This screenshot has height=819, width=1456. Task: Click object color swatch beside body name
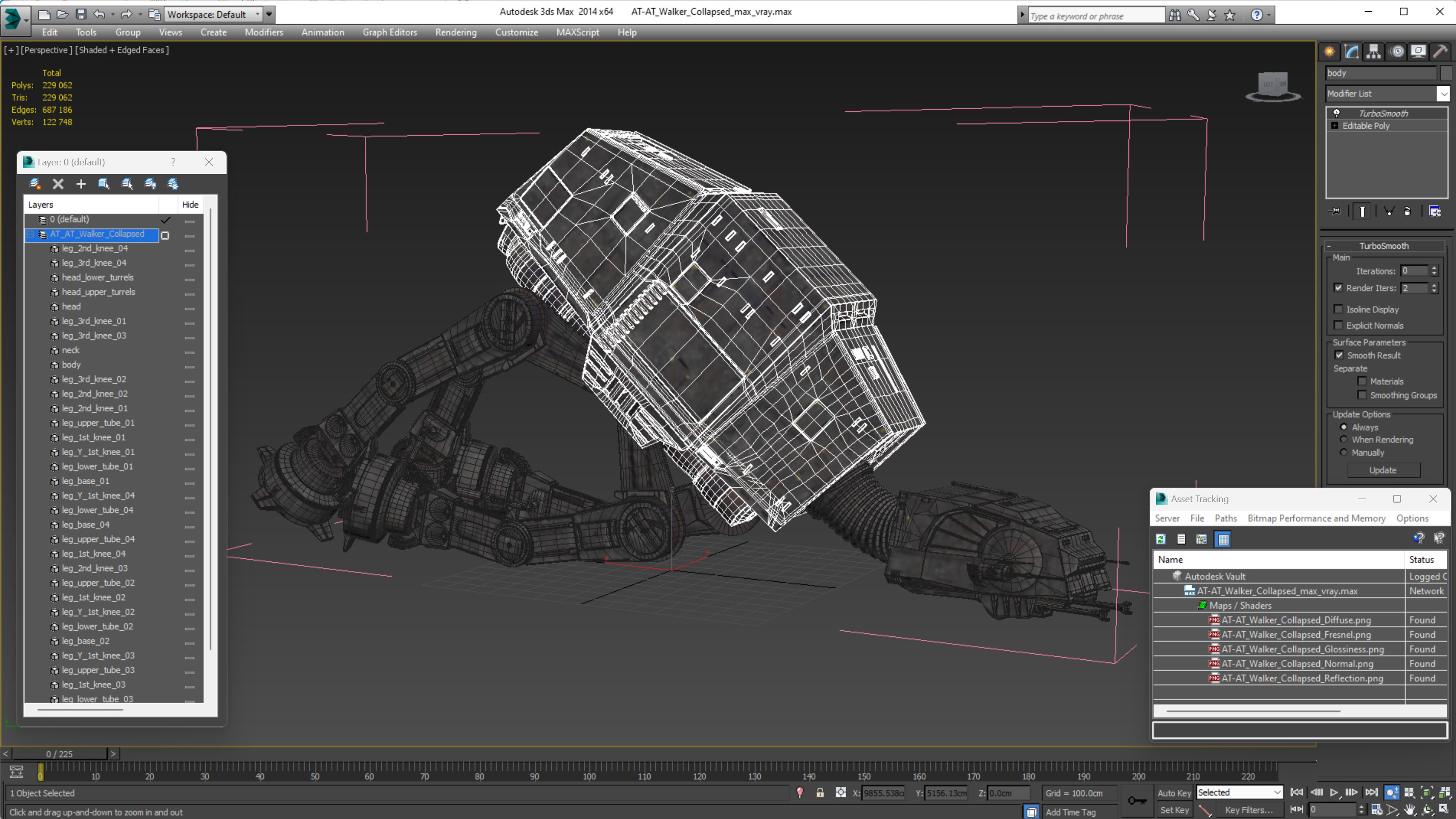coord(1446,73)
